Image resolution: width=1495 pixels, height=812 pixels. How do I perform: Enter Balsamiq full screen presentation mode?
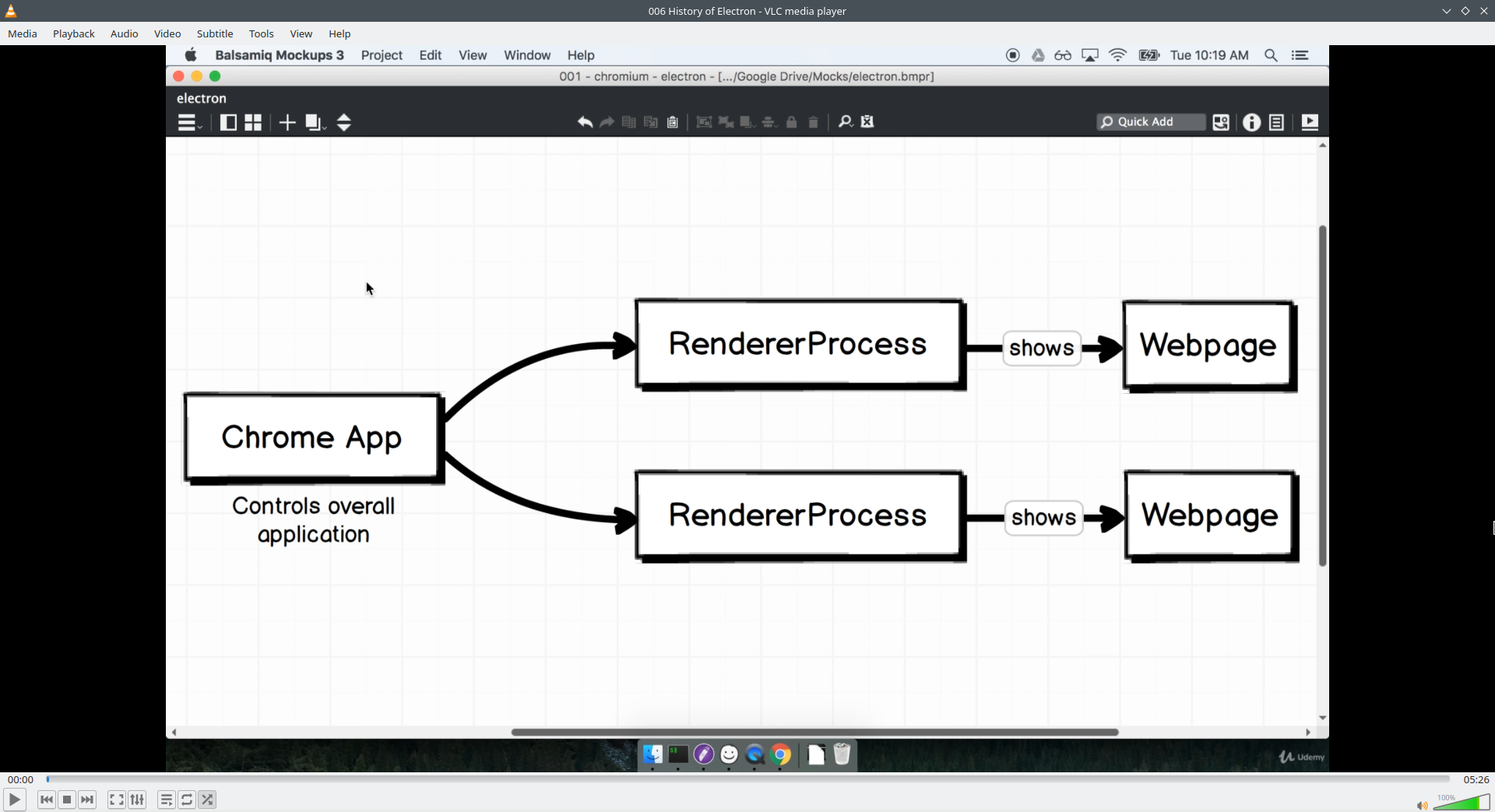click(x=1310, y=122)
